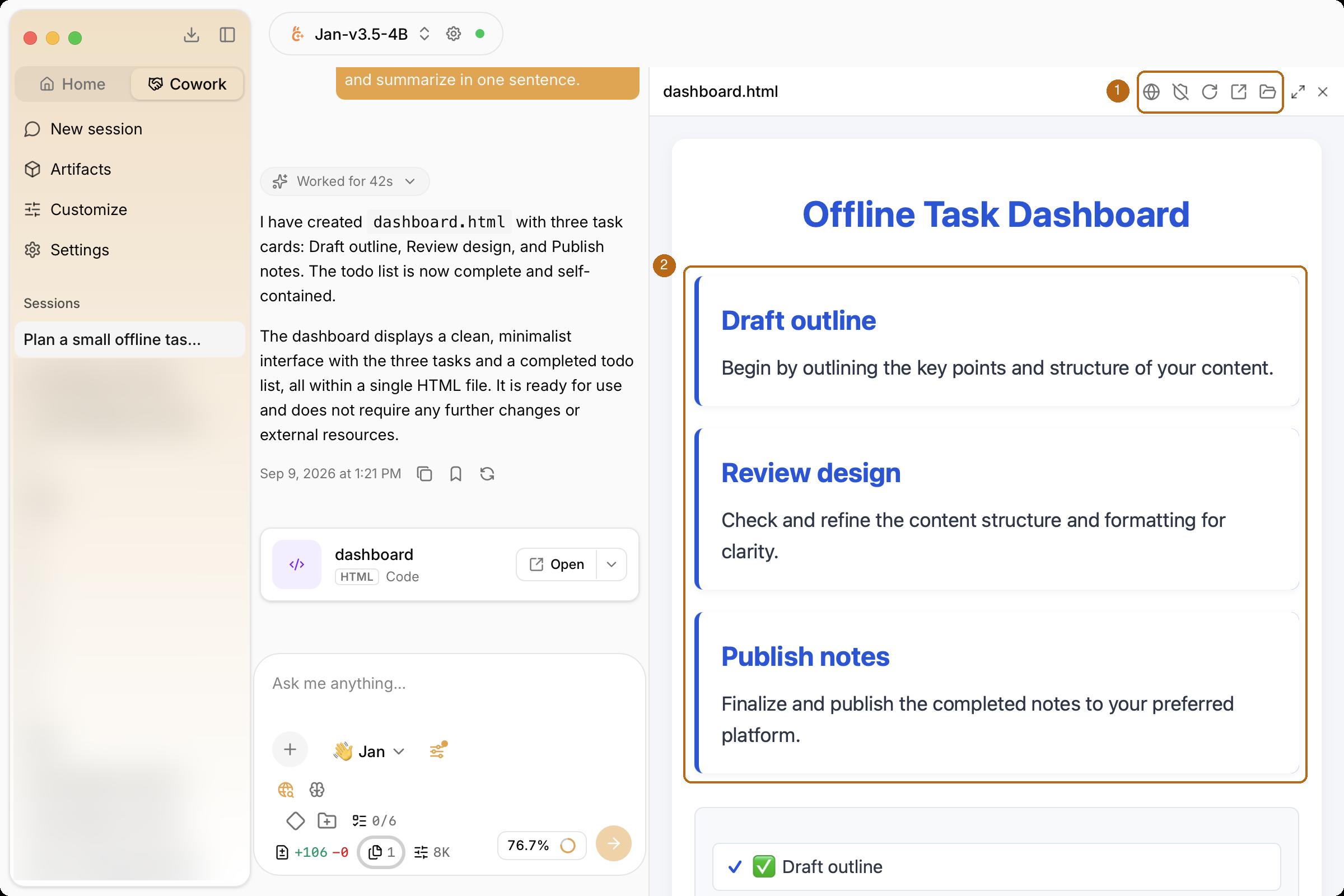Image resolution: width=1344 pixels, height=896 pixels.
Task: Click the diamond icon in the composer
Action: 296,821
